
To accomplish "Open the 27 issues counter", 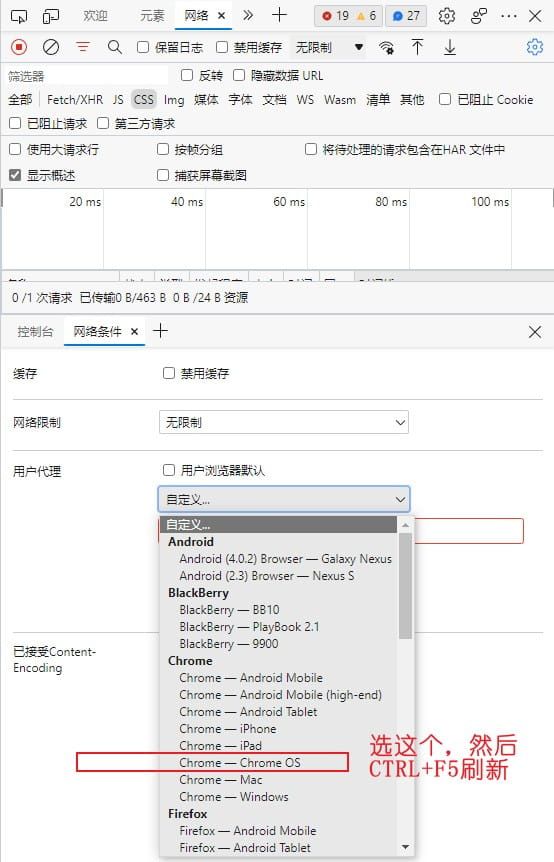I will 406,16.
